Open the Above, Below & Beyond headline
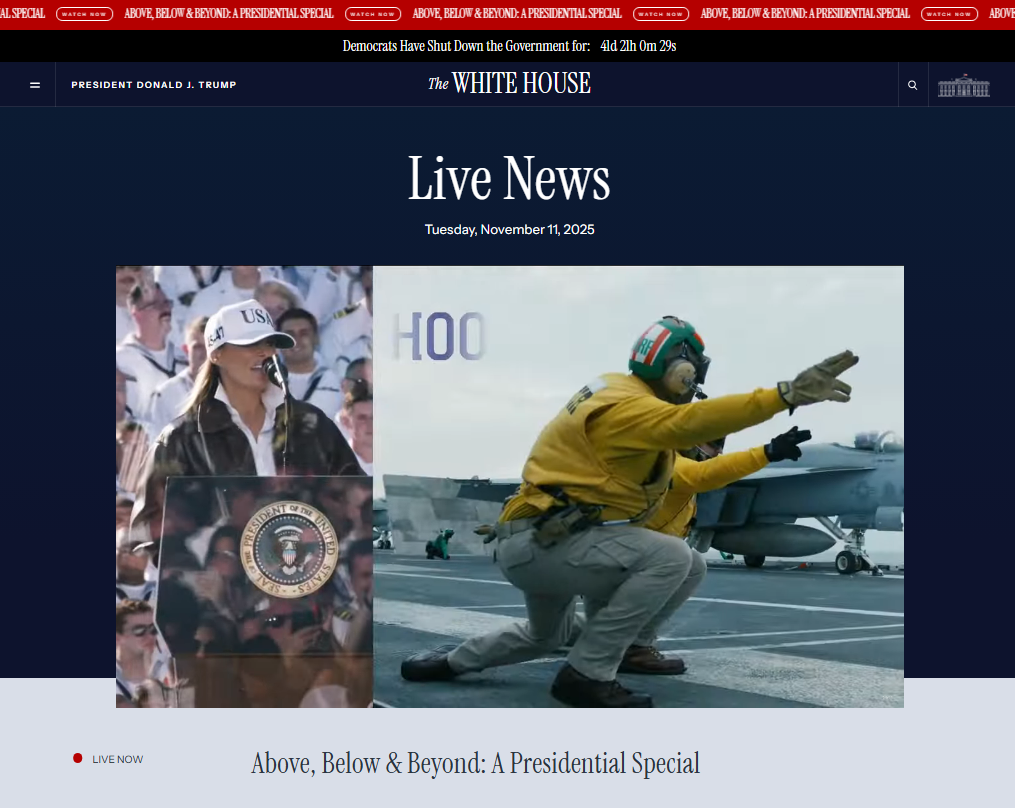 (475, 763)
